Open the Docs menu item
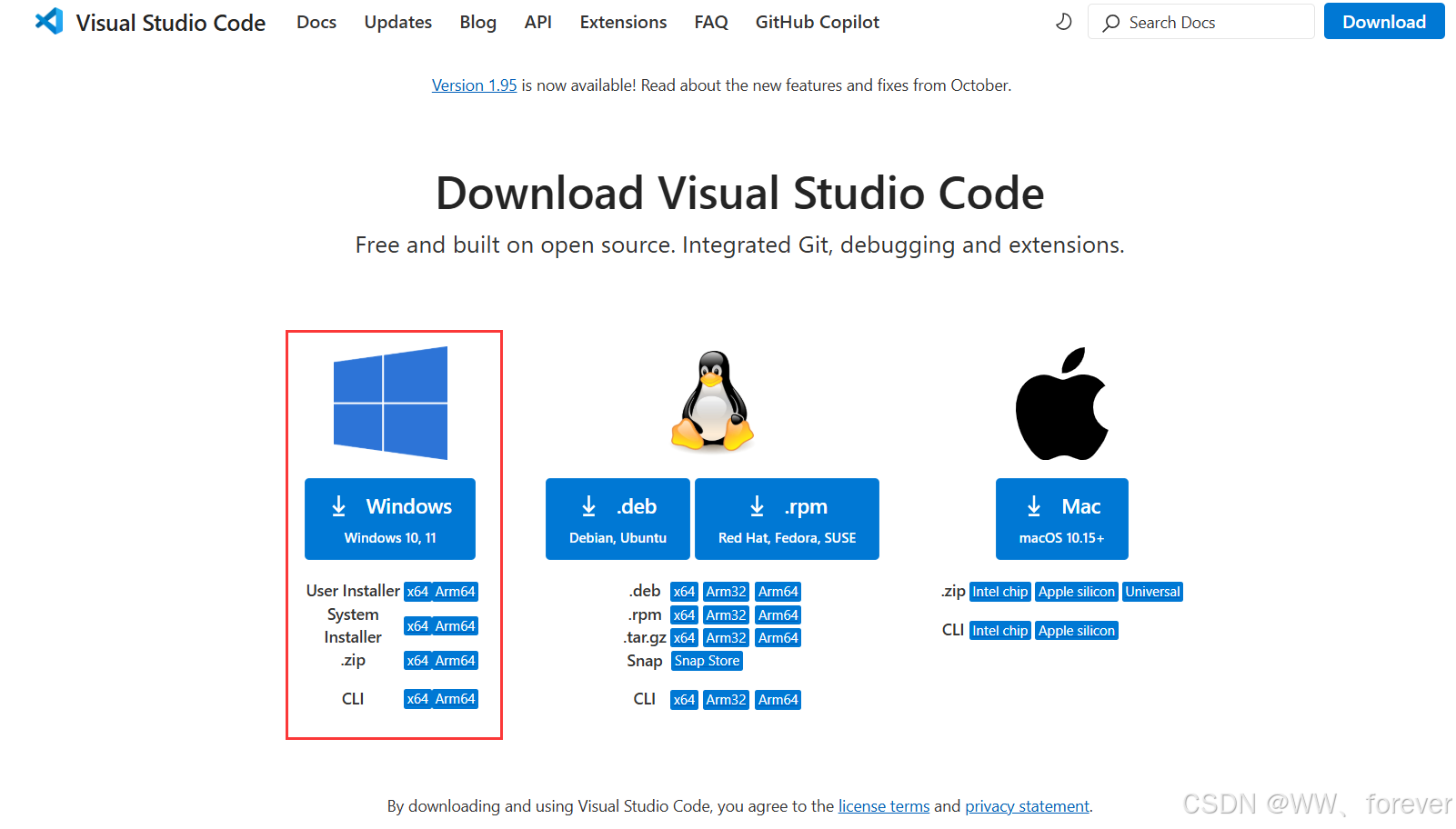The image size is (1456, 829). pos(316,22)
